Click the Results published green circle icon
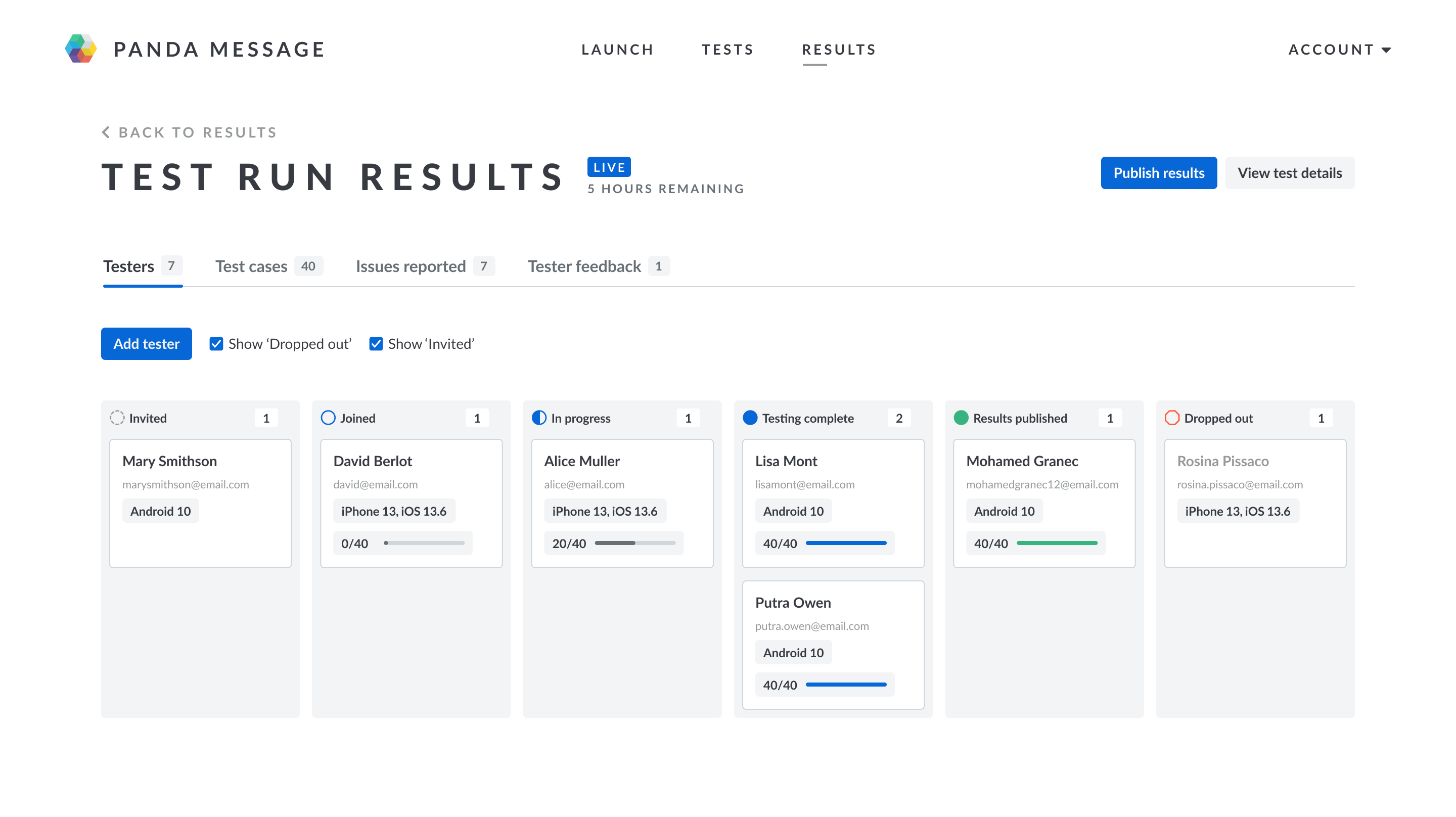This screenshot has width=1456, height=817. click(x=961, y=418)
